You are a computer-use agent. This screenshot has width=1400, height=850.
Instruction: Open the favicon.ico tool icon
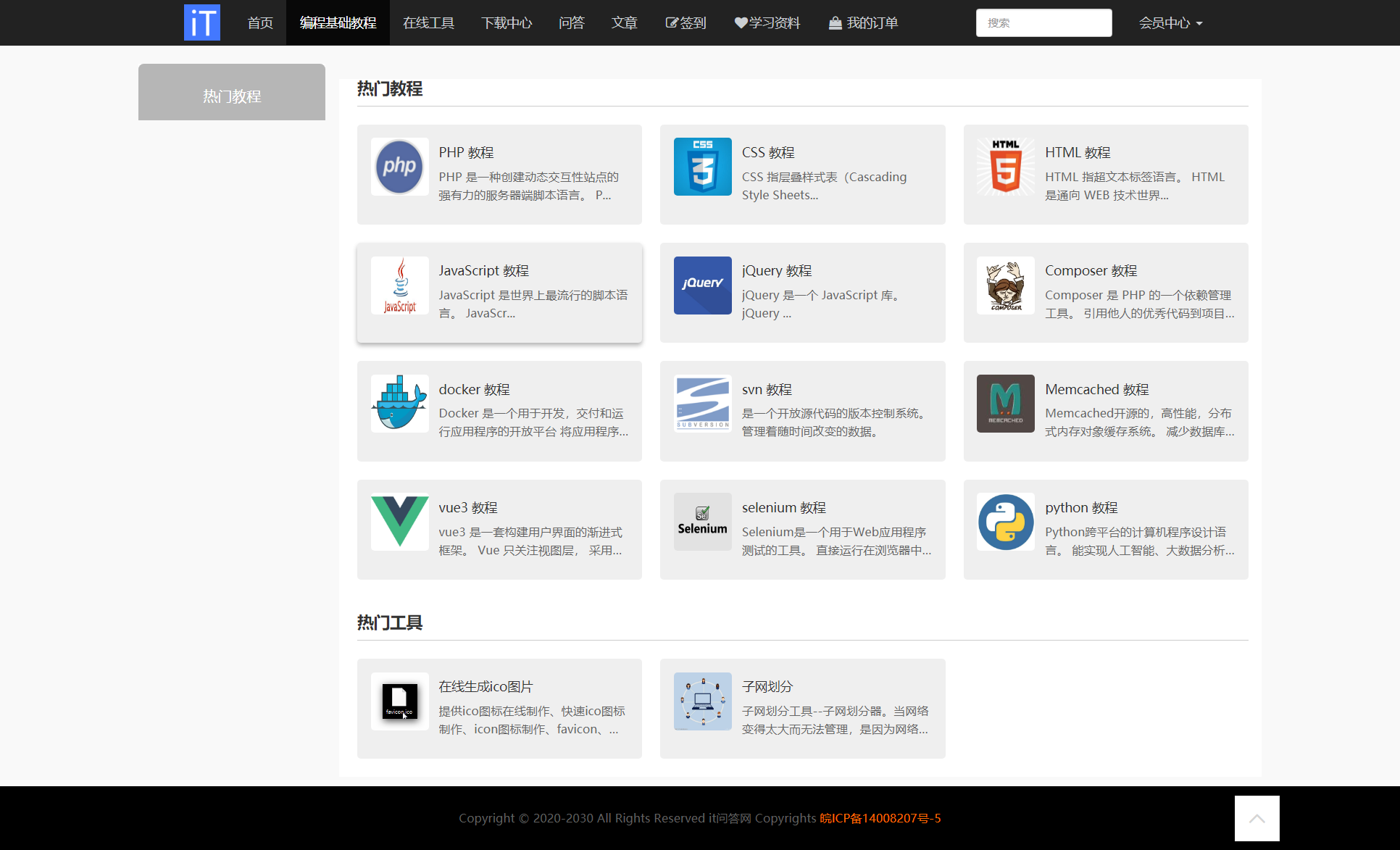point(400,701)
